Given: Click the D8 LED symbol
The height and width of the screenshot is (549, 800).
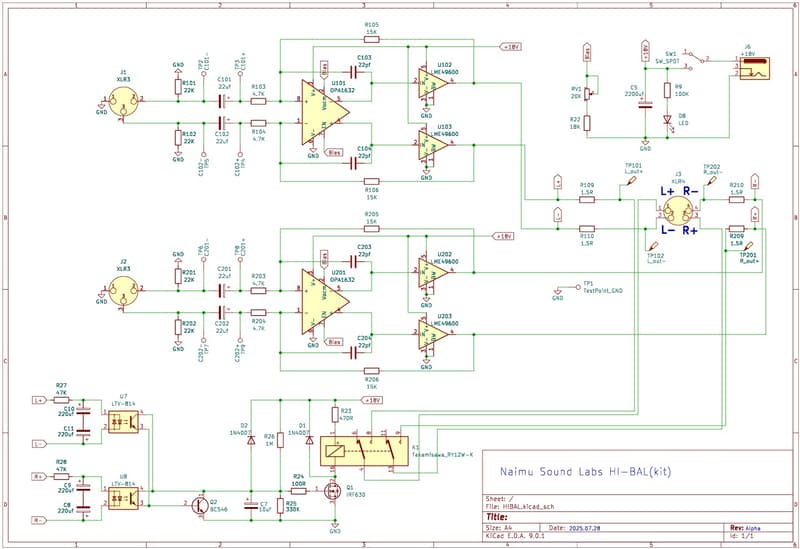Looking at the screenshot, I should coord(667,118).
